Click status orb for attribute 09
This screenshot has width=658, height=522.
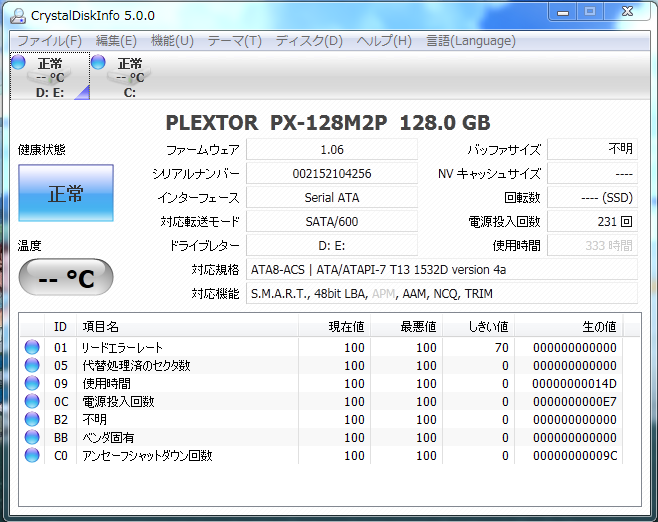[x=32, y=383]
